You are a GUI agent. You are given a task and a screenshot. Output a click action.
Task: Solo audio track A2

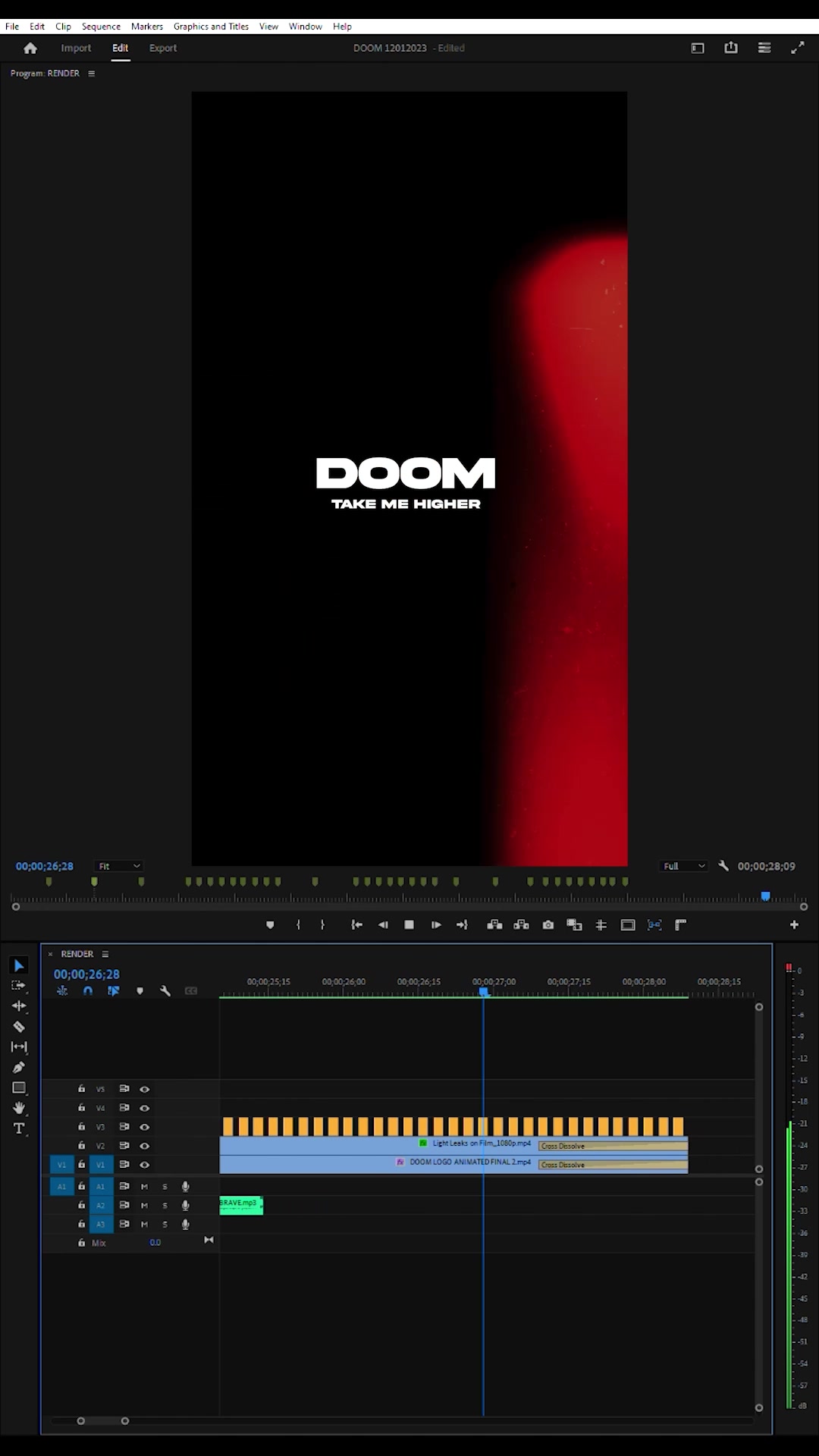click(x=165, y=1206)
